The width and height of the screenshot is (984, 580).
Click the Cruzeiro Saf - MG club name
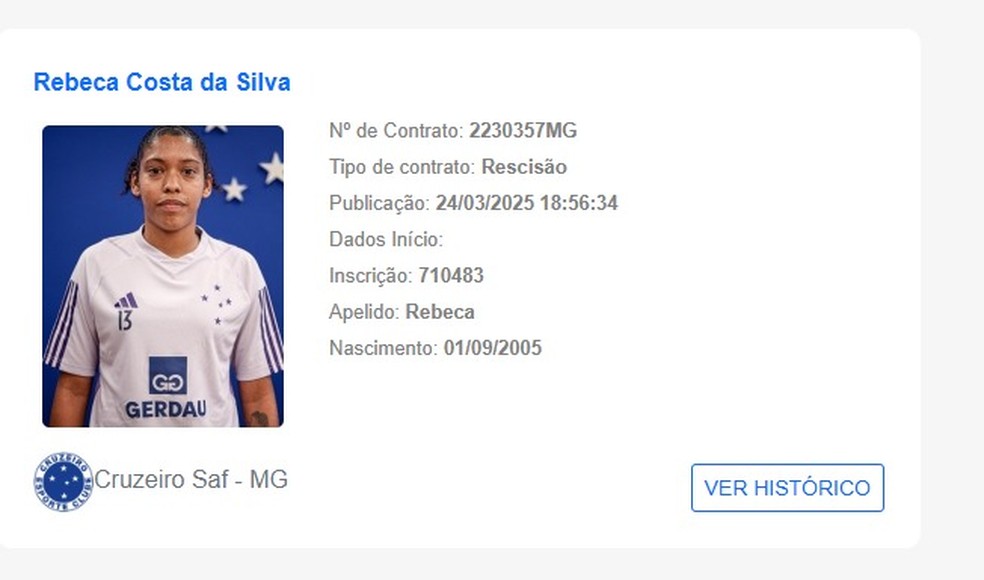(x=191, y=480)
